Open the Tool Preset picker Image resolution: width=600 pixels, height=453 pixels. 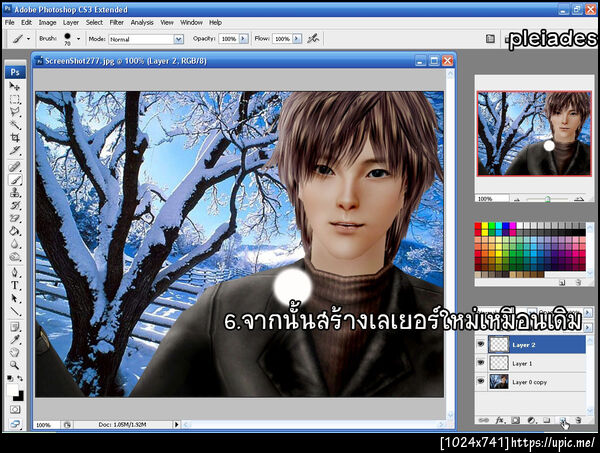tap(20, 39)
